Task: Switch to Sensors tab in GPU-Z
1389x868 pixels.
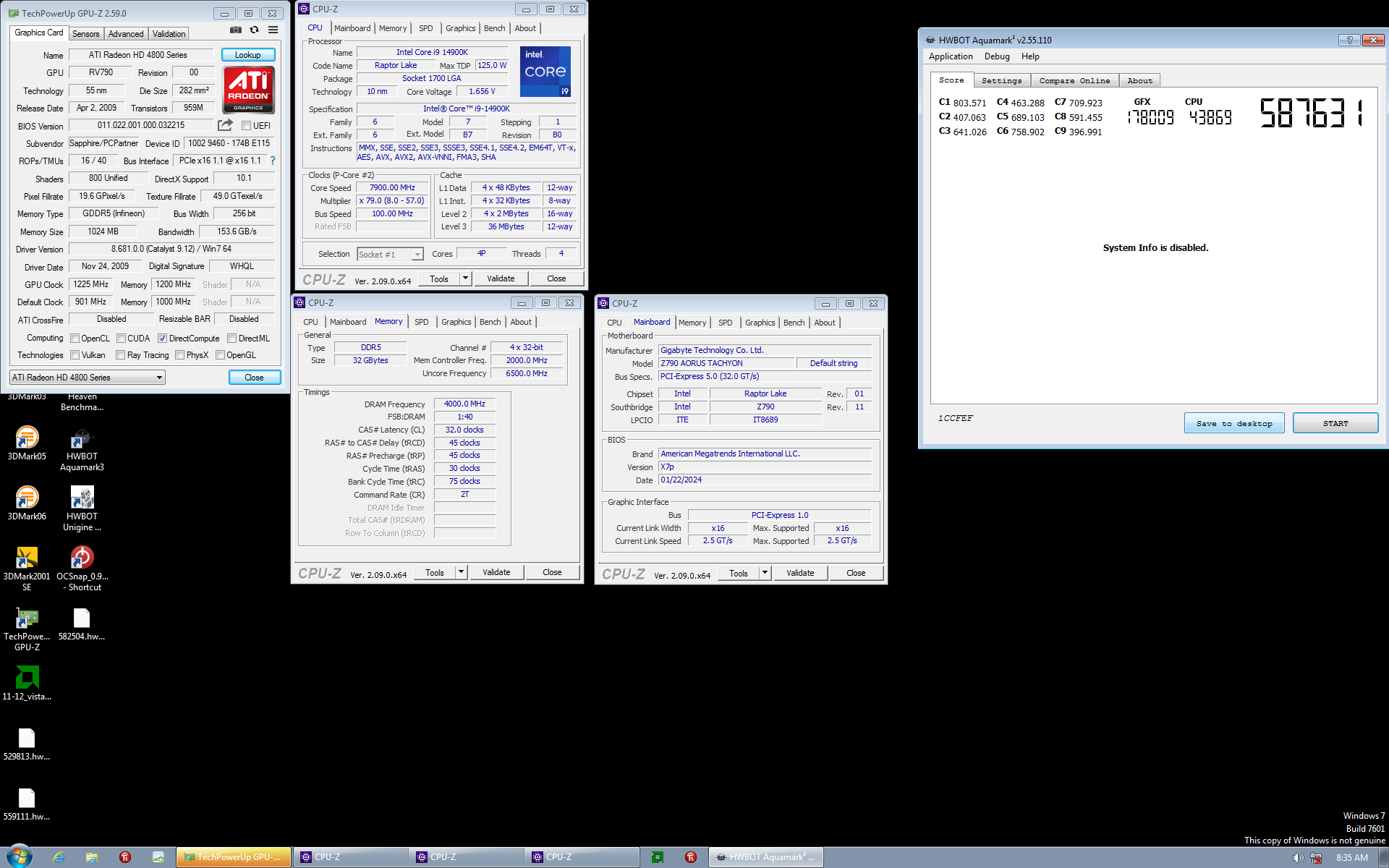Action: coord(86,34)
